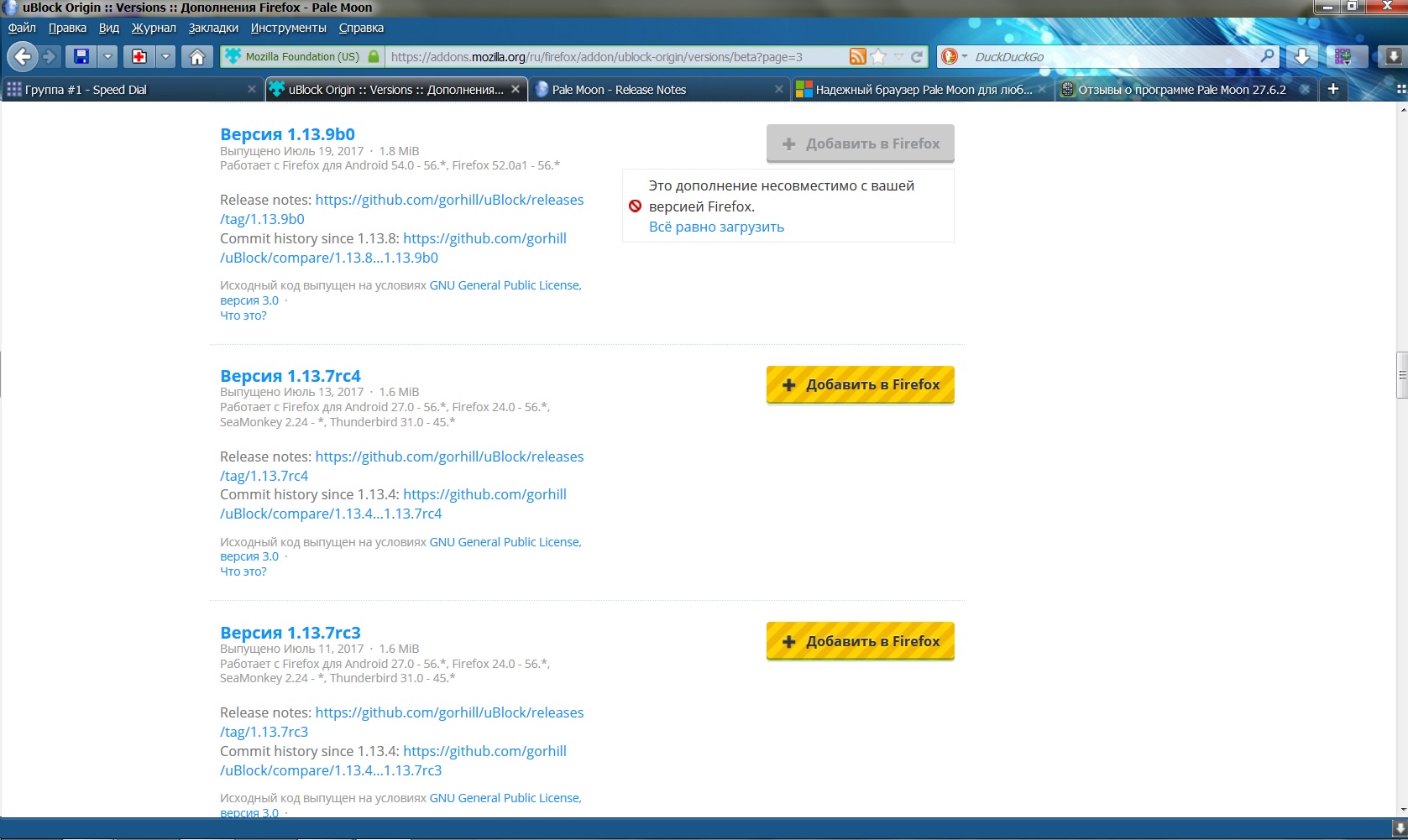Click Что это? under version 1.13.7rc4
The image size is (1408, 840).
(243, 571)
